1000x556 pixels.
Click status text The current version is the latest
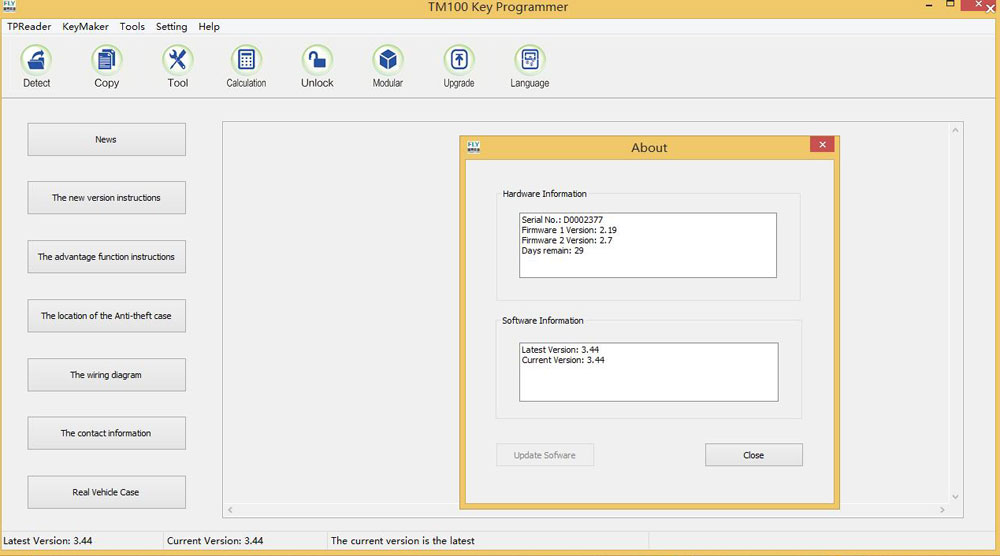tap(402, 541)
